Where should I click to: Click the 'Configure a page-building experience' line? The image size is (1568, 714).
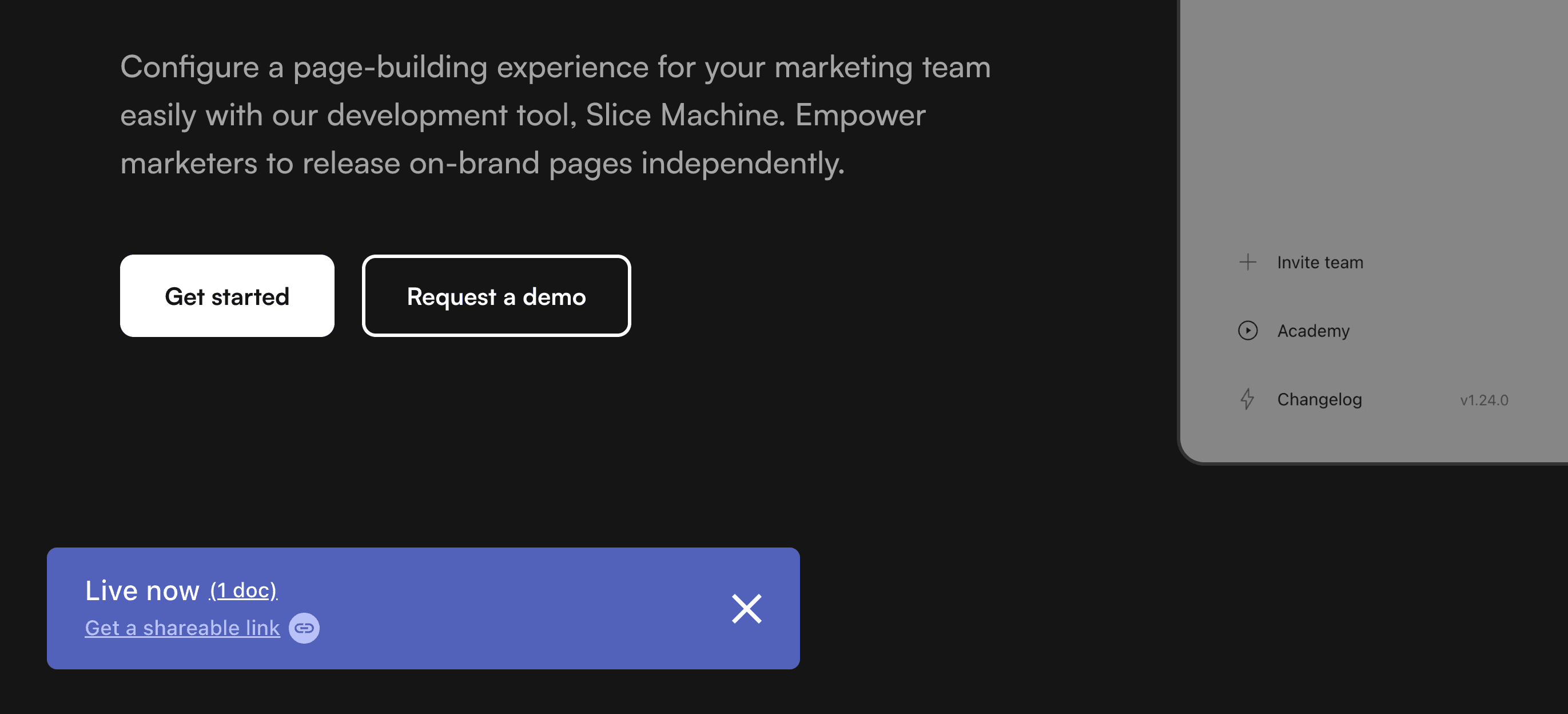[x=555, y=67]
